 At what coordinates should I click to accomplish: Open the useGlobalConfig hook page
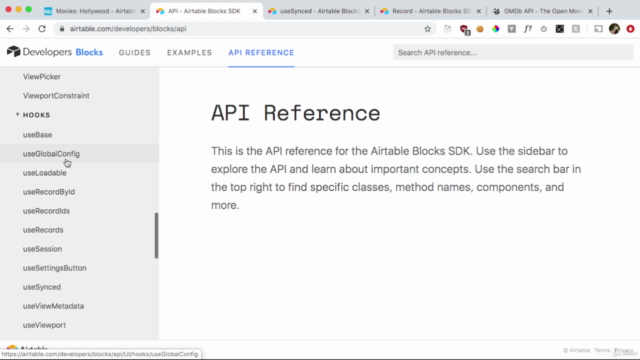point(51,154)
